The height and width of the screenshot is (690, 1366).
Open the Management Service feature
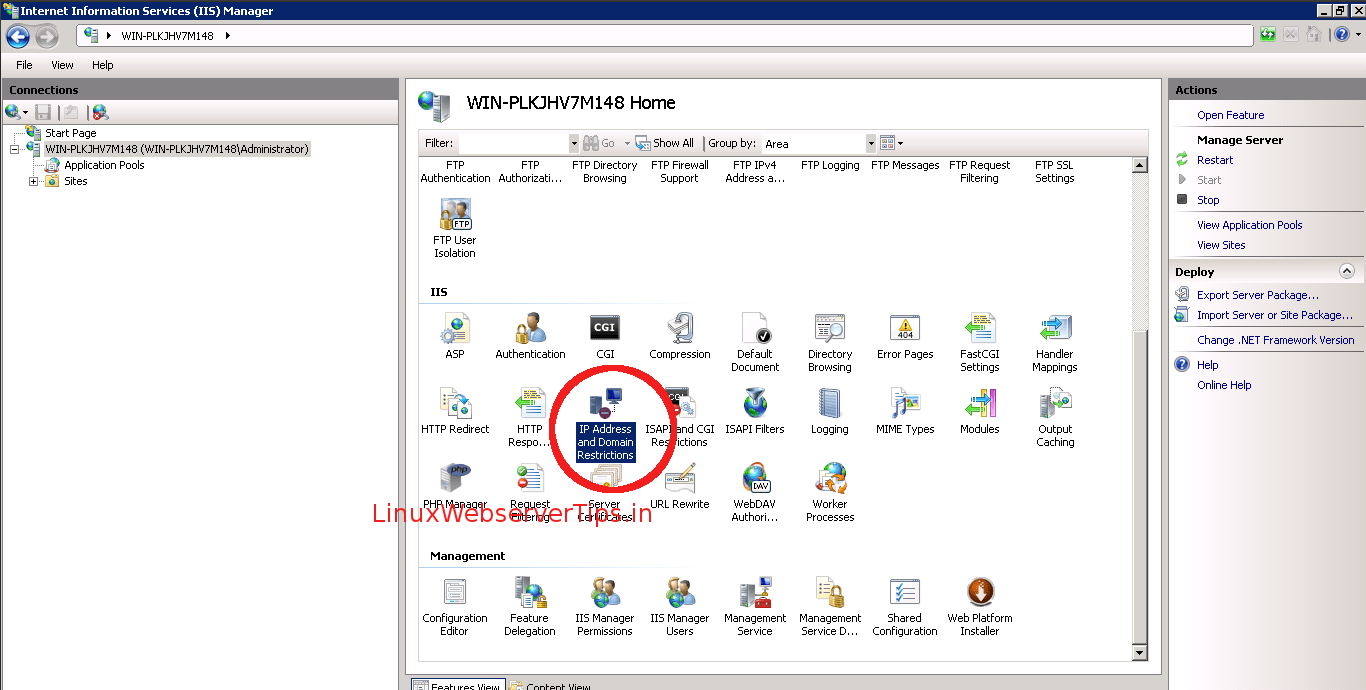(x=755, y=606)
